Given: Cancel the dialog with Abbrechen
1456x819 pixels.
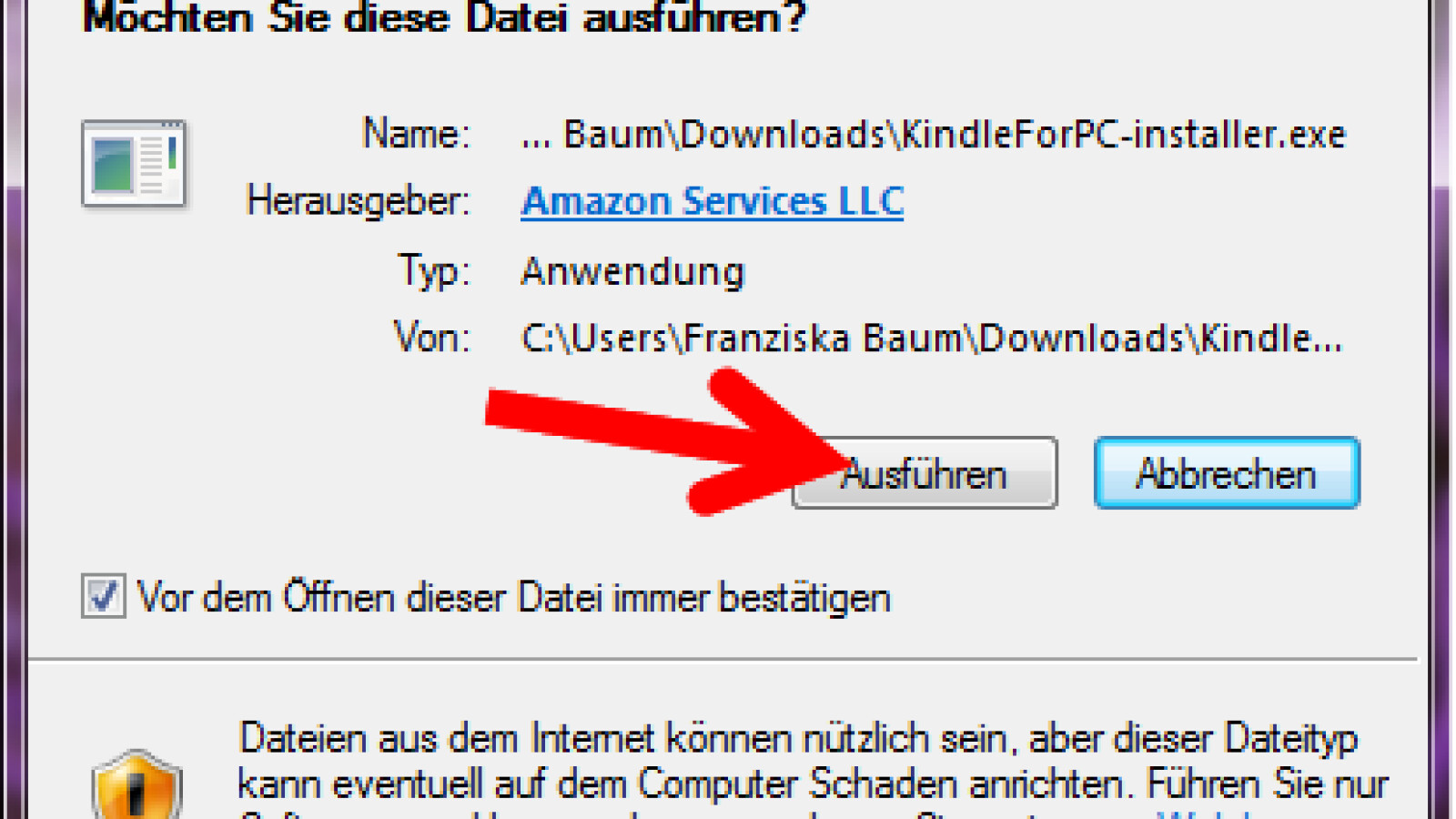Looking at the screenshot, I should [x=1227, y=473].
